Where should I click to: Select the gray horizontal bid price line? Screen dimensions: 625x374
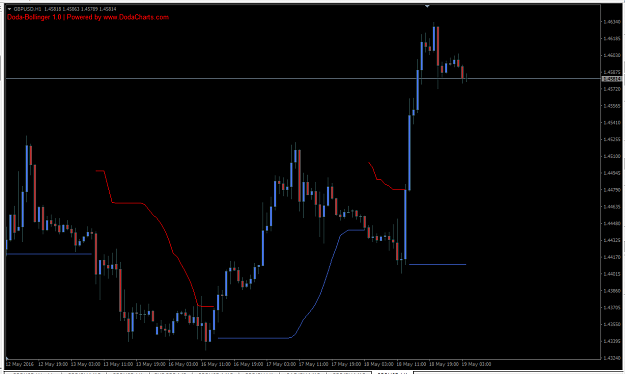click(x=303, y=79)
